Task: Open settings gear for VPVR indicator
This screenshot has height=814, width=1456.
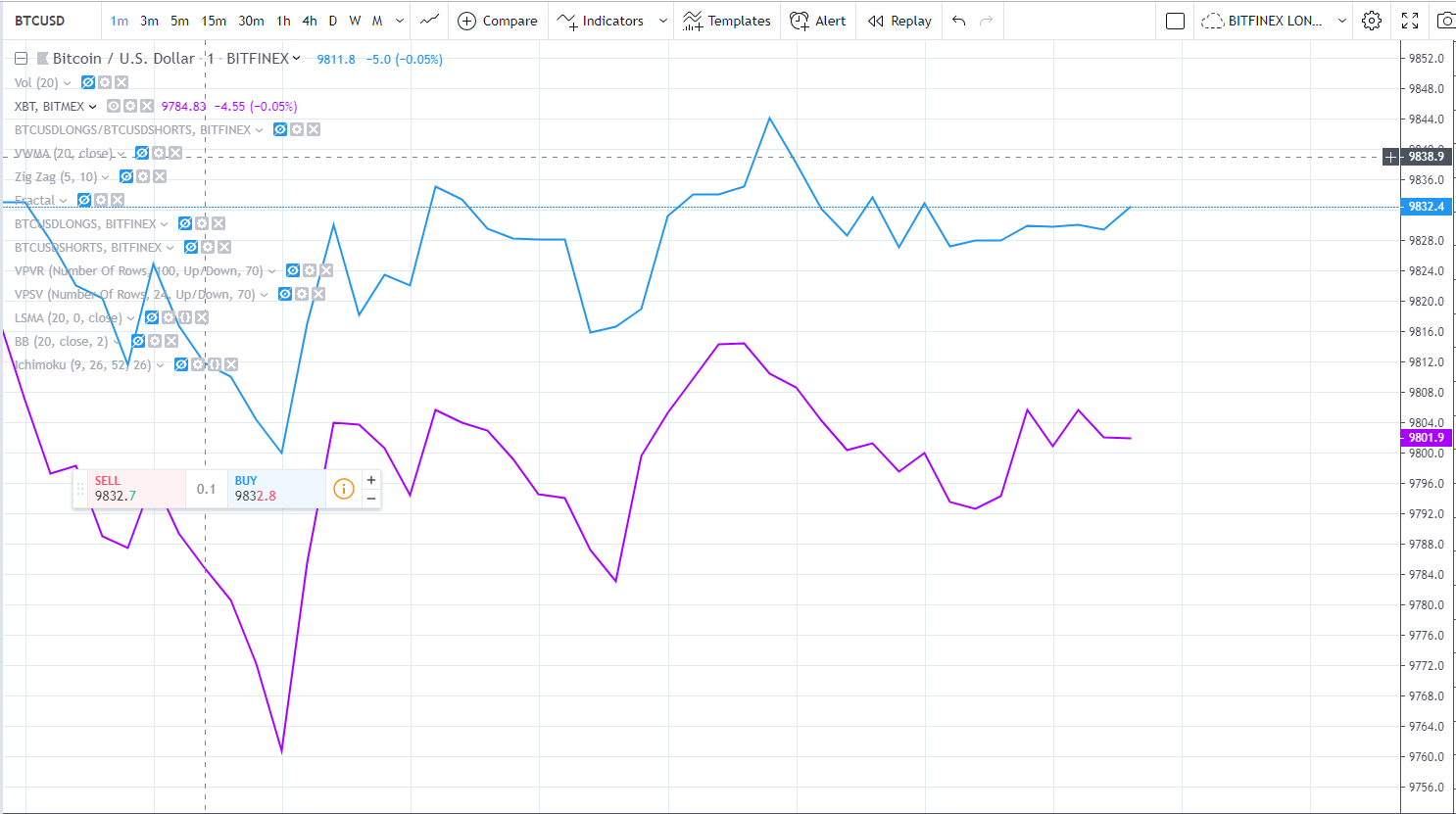Action: tap(310, 270)
